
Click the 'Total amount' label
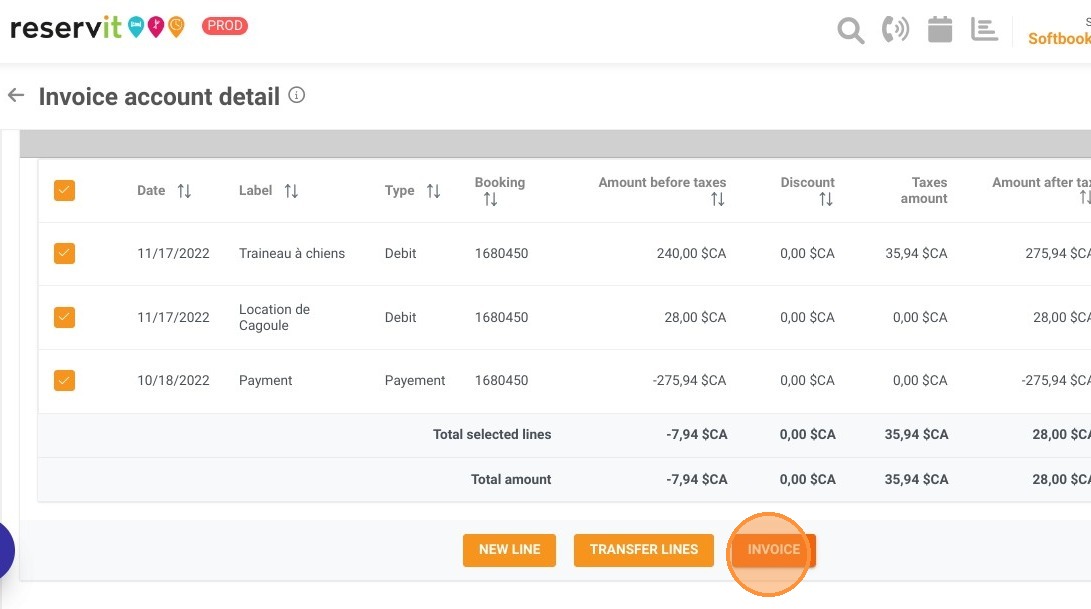(511, 480)
